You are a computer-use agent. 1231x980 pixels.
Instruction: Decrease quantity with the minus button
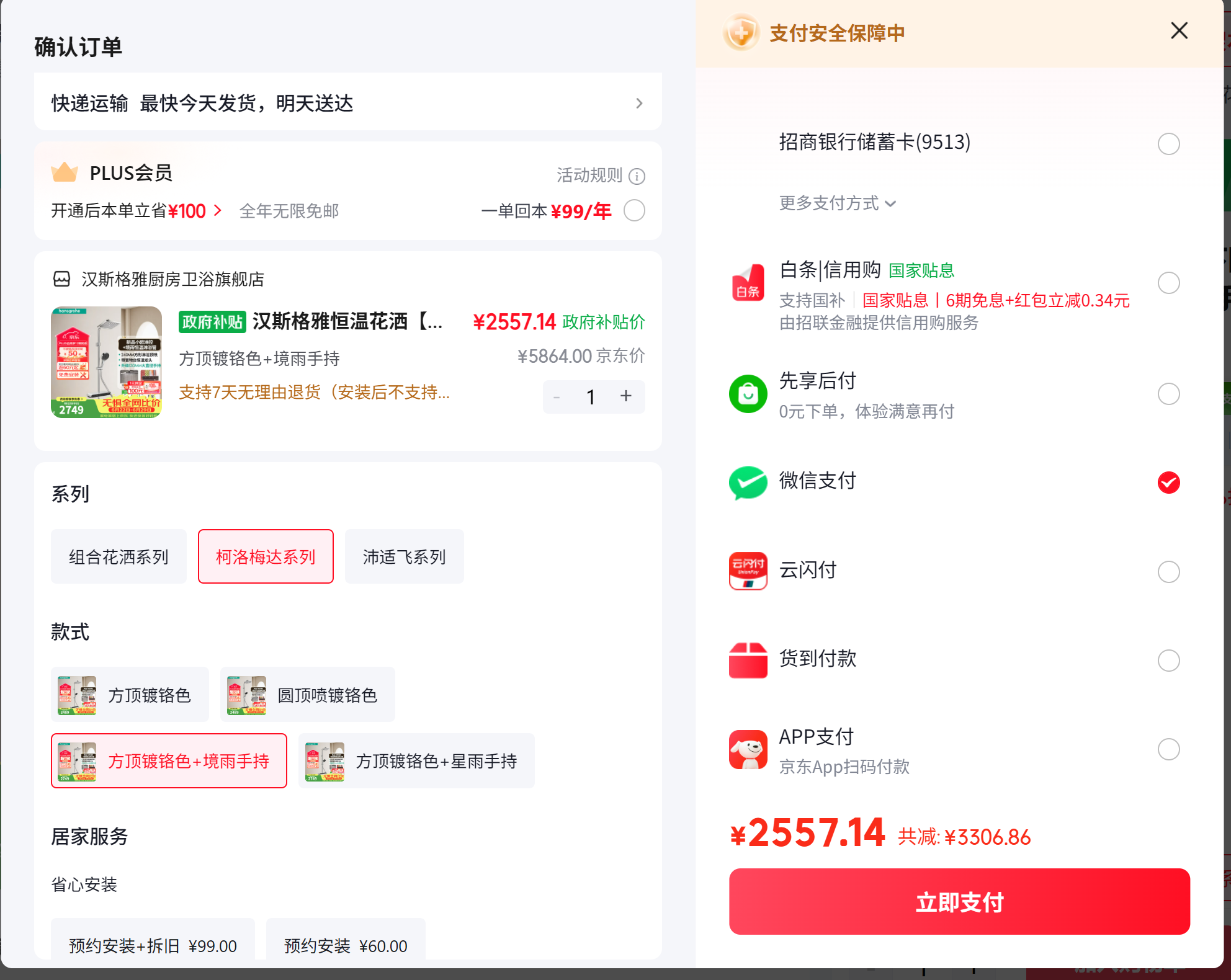point(557,396)
